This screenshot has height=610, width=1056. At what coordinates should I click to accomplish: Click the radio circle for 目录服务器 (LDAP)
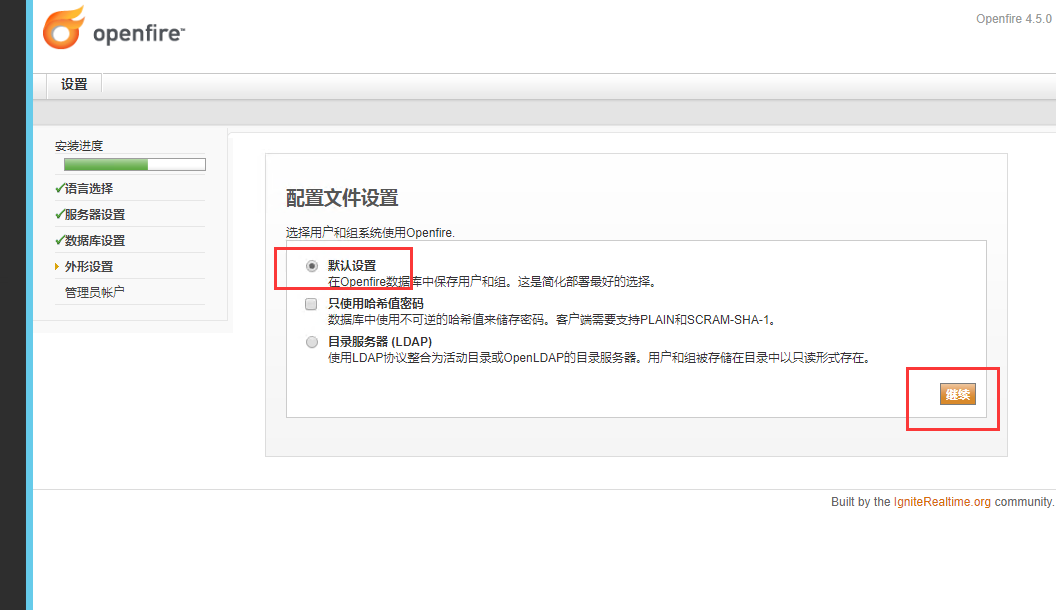(311, 341)
